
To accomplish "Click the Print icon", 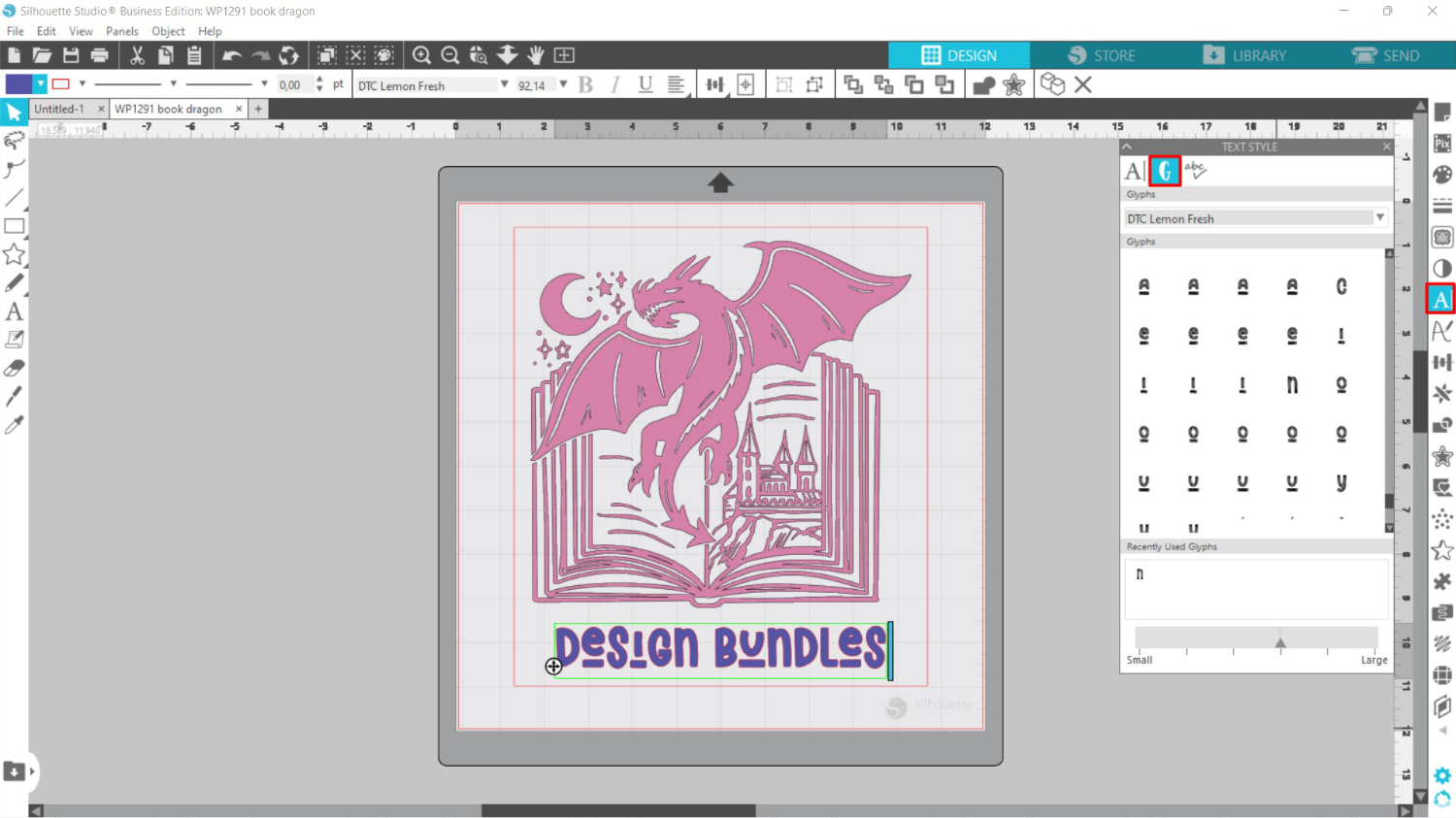I will click(x=99, y=55).
